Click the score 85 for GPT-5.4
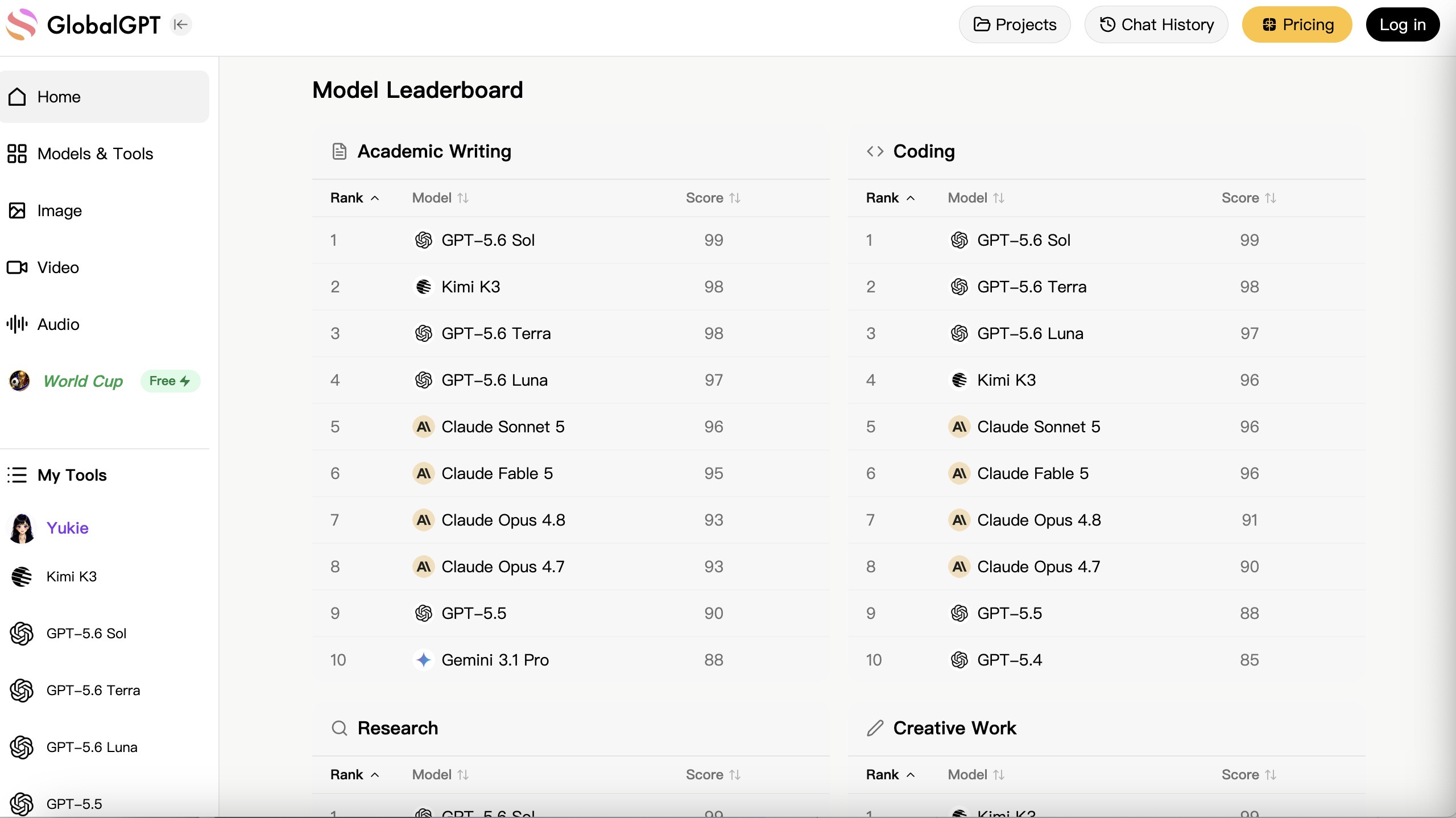 [x=1250, y=660]
